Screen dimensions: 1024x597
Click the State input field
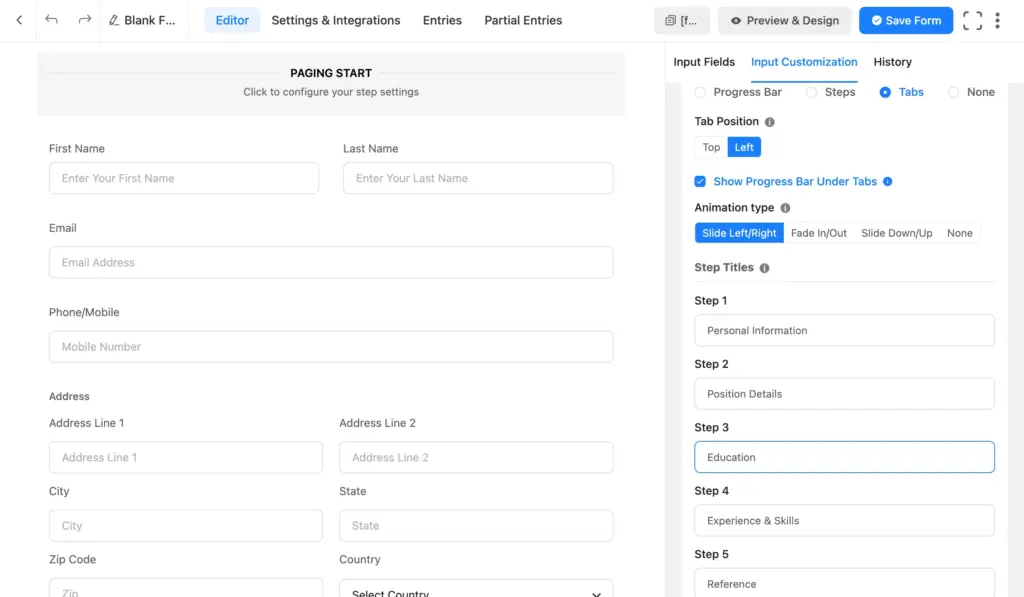(476, 526)
